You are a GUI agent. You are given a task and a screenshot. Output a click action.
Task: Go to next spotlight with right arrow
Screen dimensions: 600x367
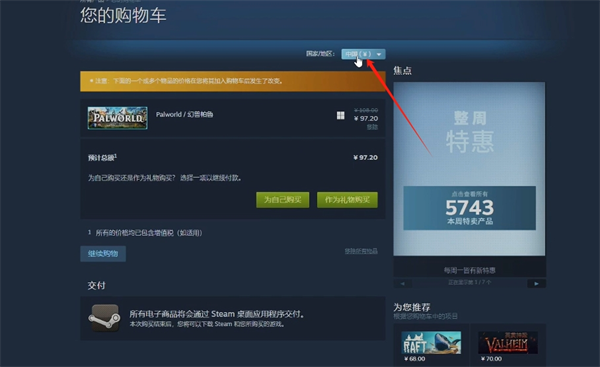tap(536, 284)
